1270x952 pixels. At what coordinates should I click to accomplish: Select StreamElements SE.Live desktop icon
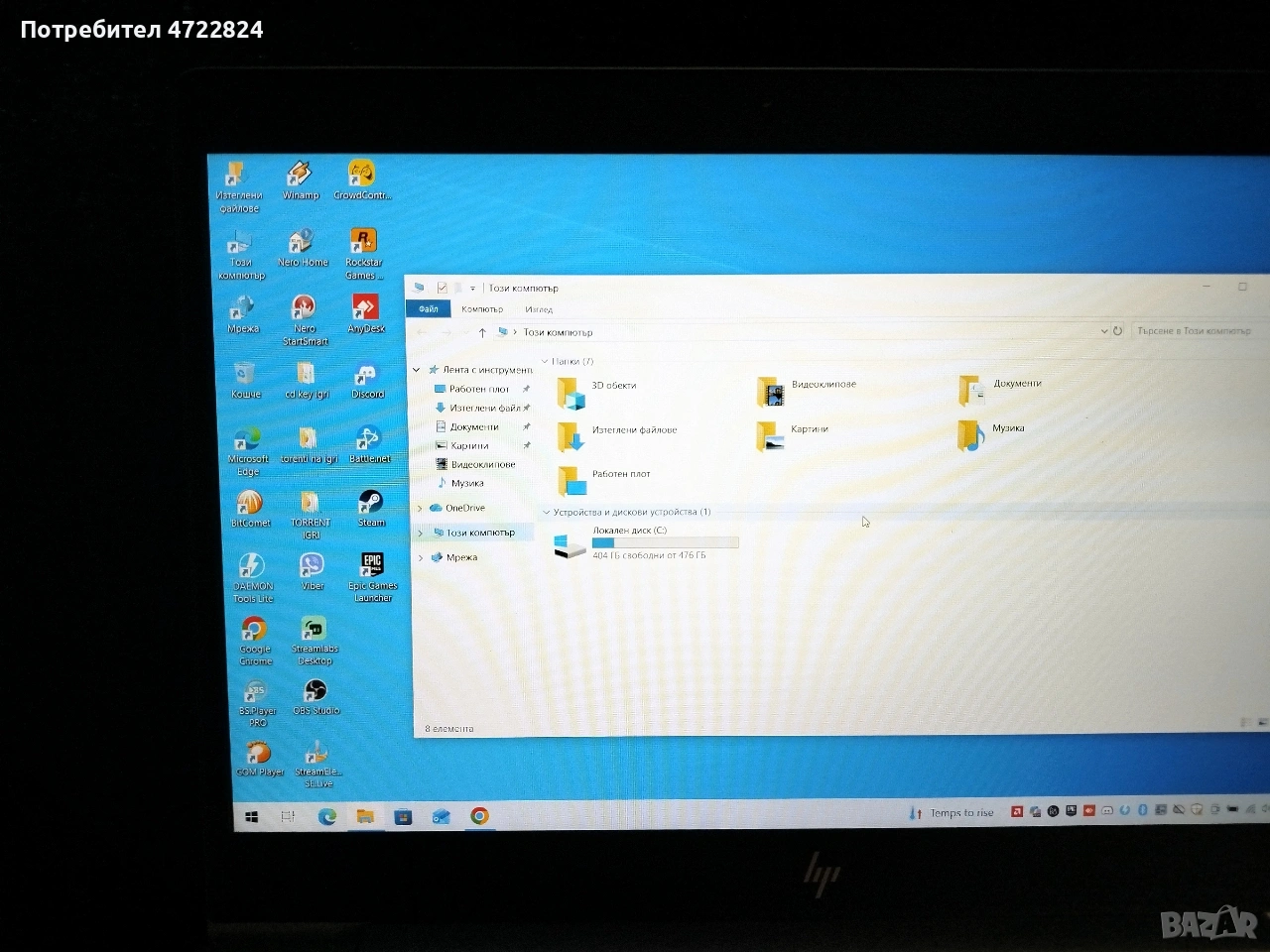click(317, 765)
